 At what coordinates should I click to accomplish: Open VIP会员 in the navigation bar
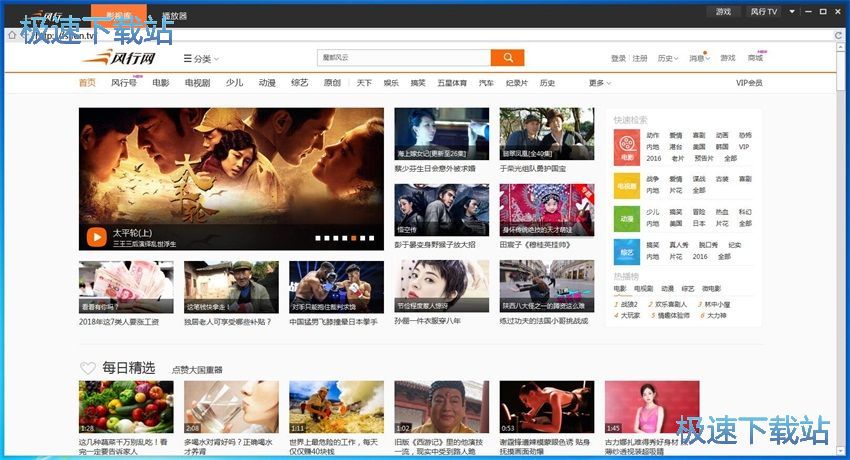coord(749,83)
